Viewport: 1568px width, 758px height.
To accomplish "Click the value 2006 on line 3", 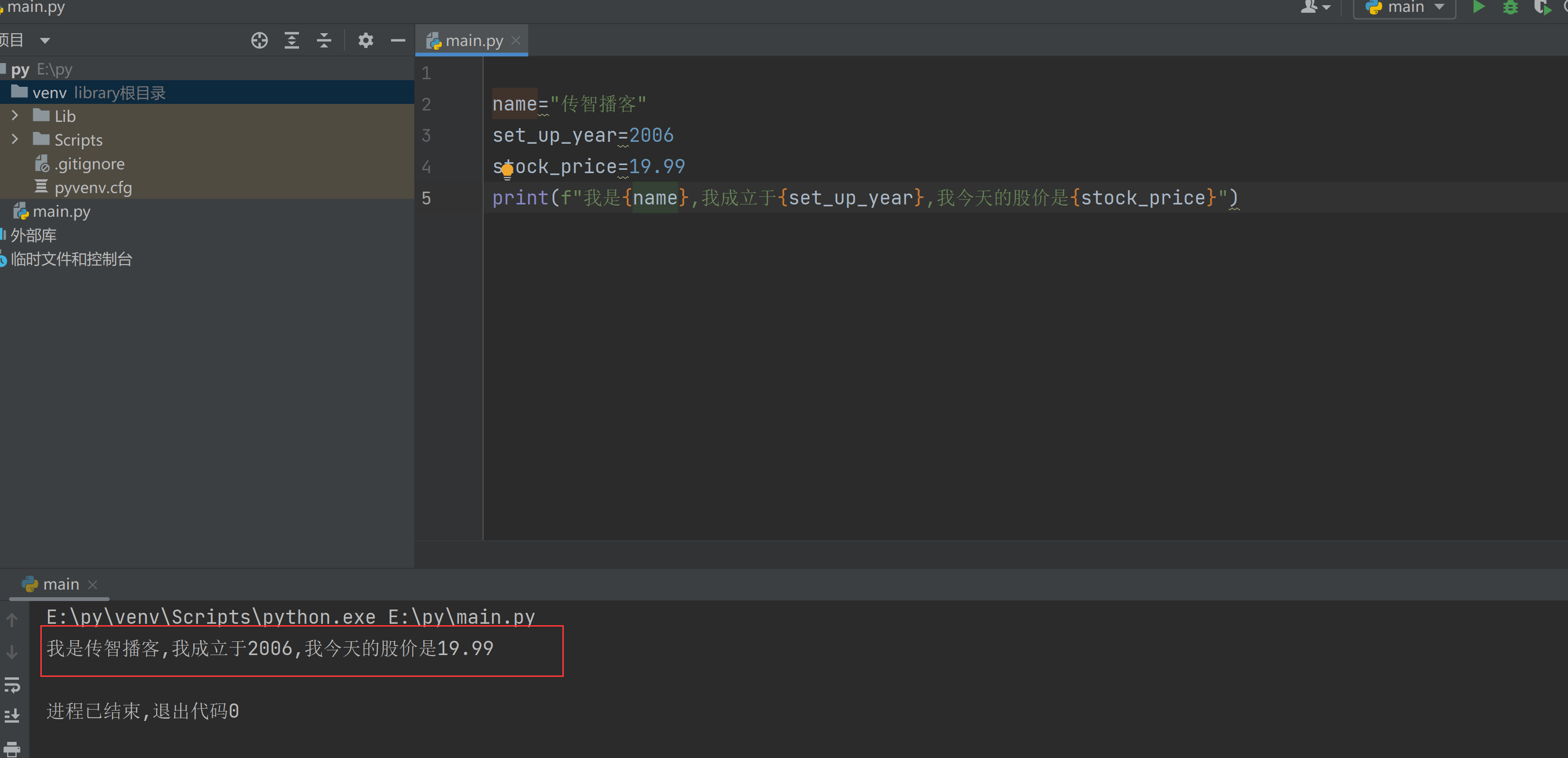I will [651, 135].
